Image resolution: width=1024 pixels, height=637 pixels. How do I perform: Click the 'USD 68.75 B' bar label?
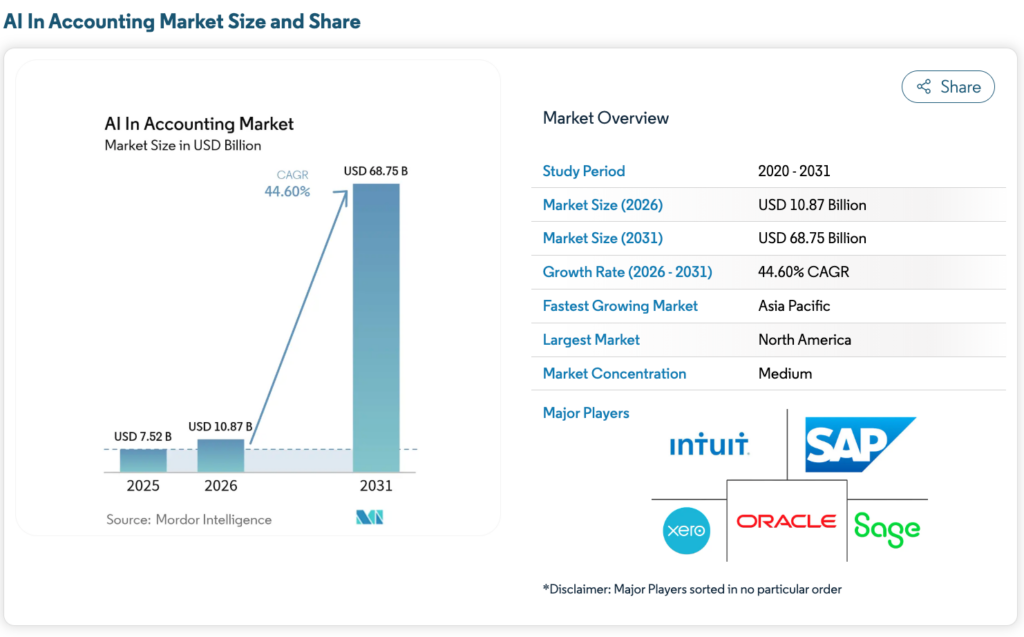click(x=376, y=171)
